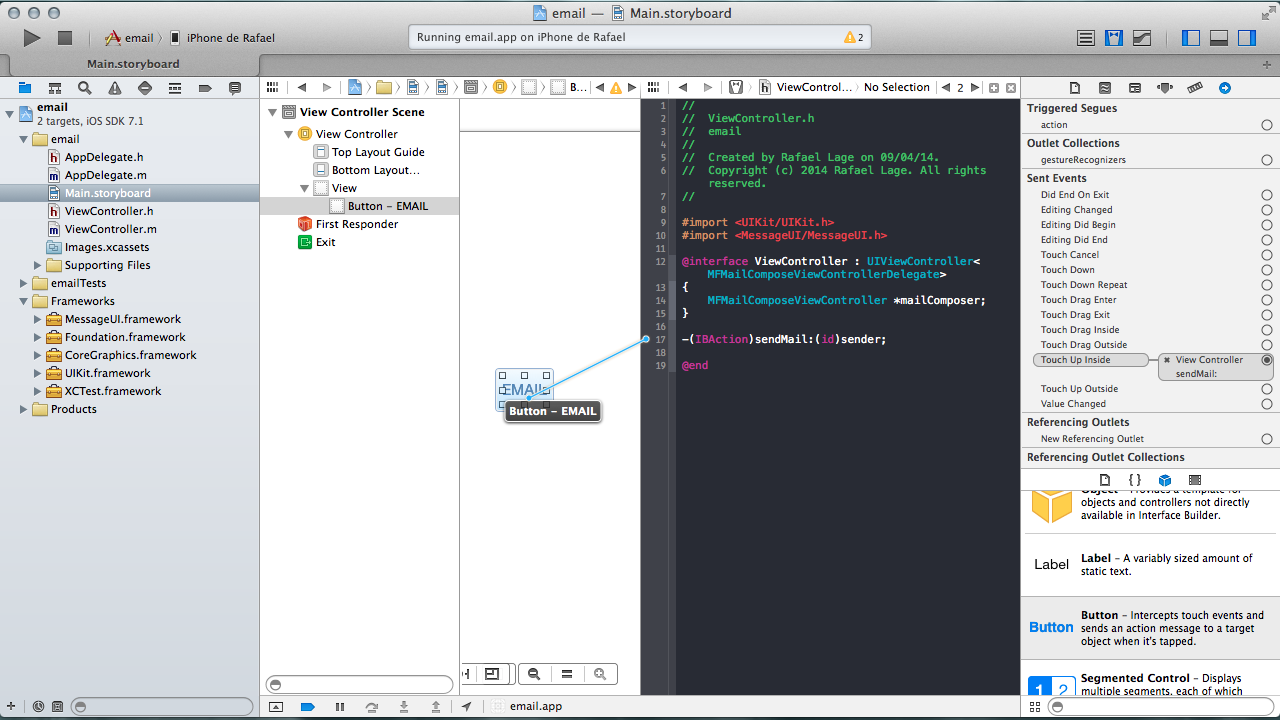Show the Identity inspector

1135,88
